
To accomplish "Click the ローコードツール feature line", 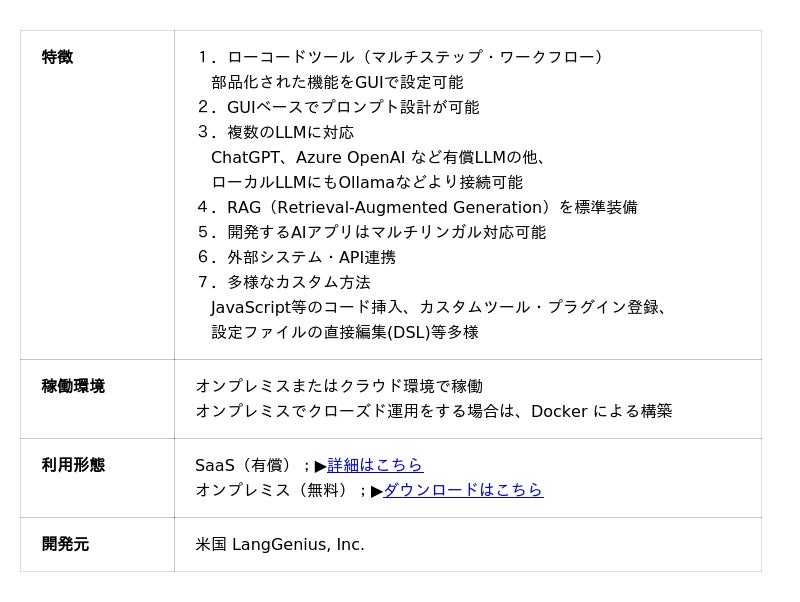I will pos(400,57).
